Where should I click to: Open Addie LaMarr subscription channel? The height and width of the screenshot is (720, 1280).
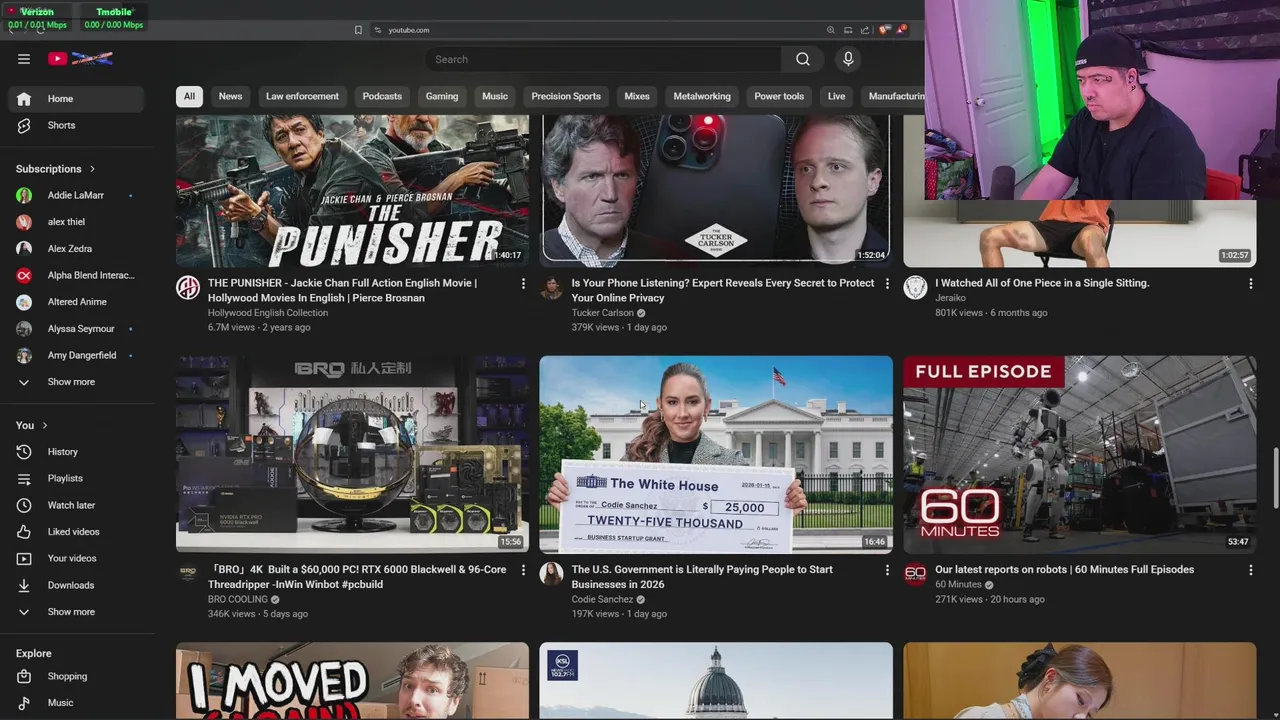coord(78,195)
